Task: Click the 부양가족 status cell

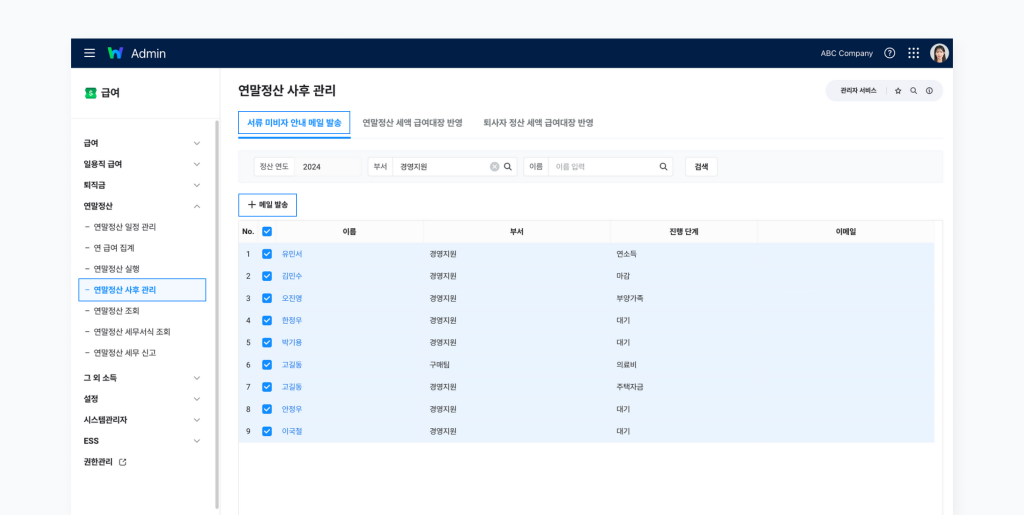Action: (x=630, y=298)
